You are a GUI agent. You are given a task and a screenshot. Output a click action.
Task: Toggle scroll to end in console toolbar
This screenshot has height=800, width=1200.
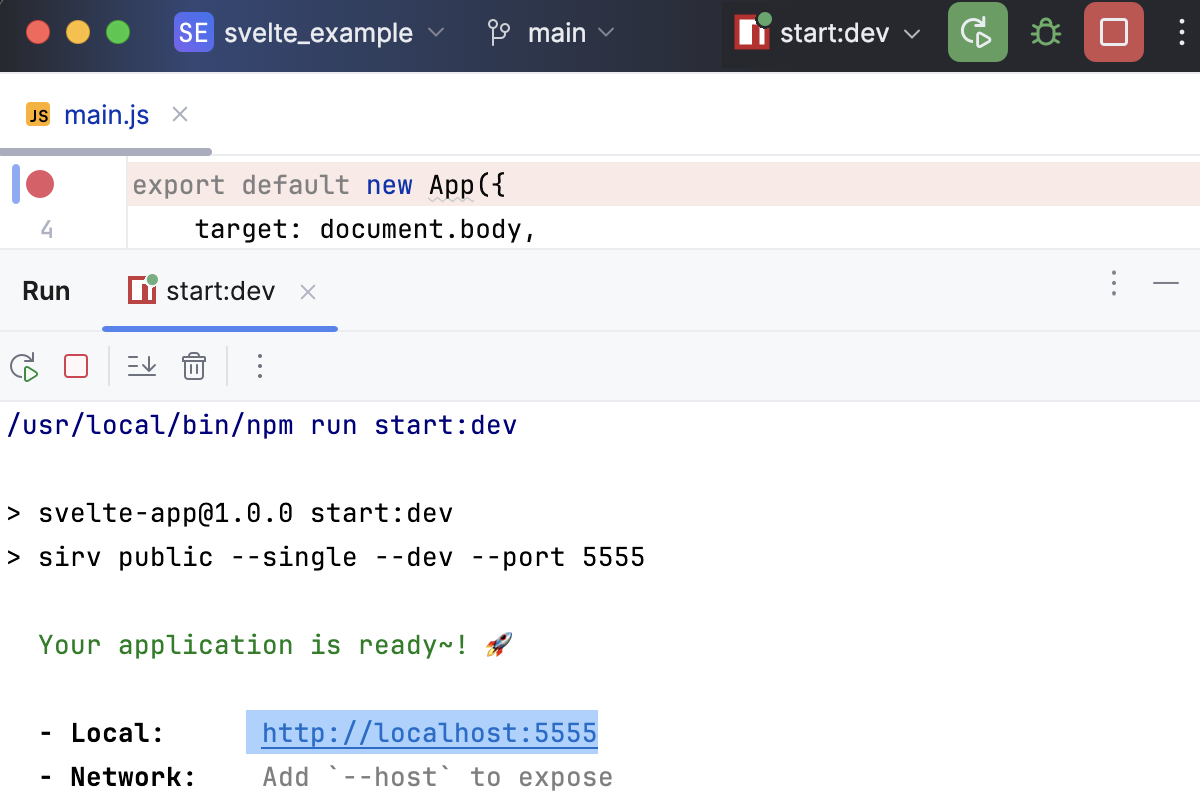[x=141, y=366]
